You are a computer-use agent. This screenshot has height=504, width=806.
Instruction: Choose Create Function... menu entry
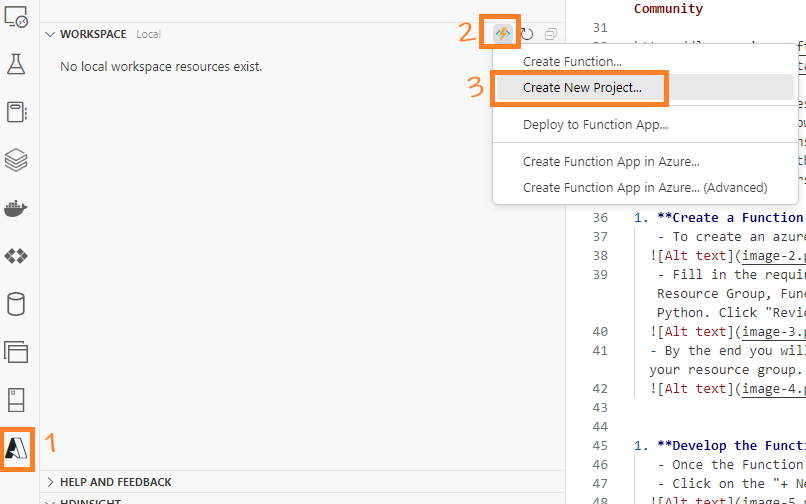coord(572,62)
